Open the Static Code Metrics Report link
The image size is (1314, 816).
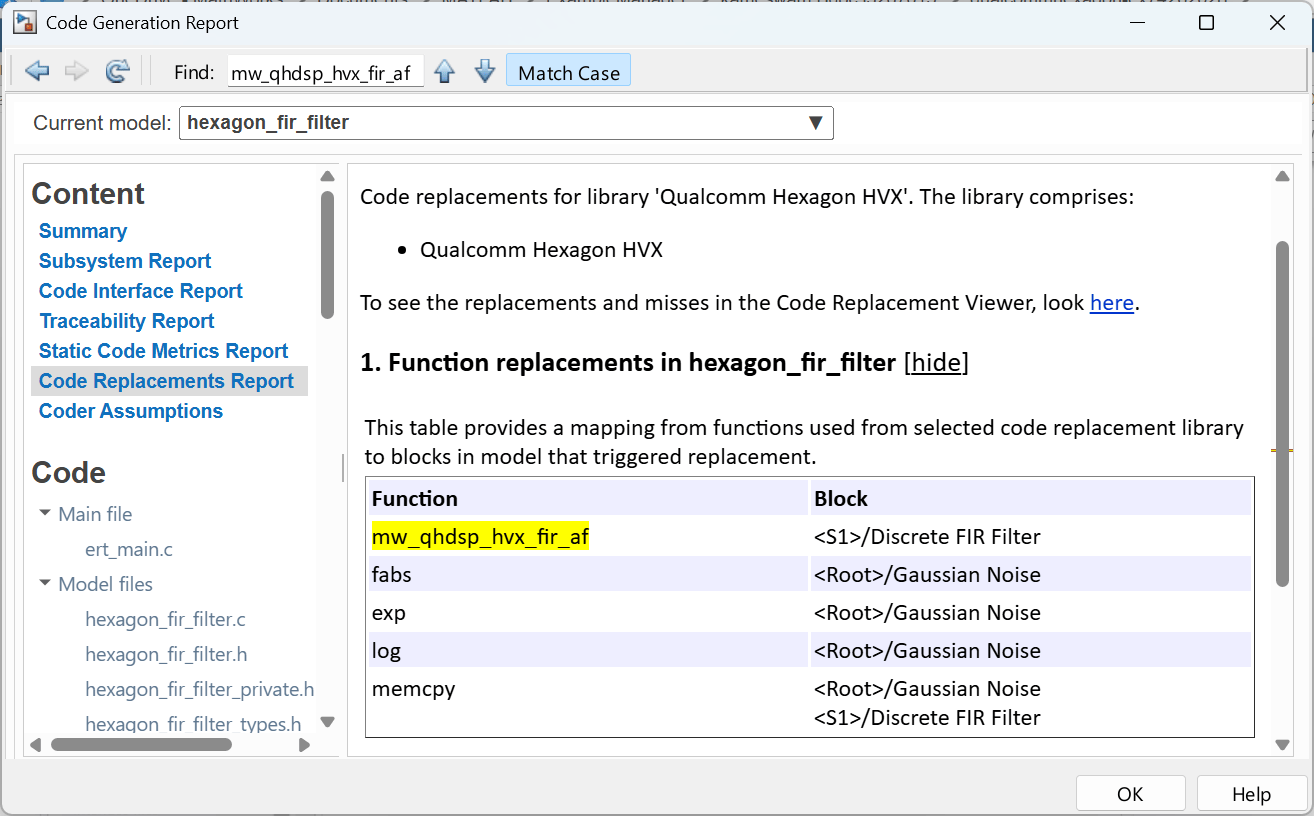[163, 351]
